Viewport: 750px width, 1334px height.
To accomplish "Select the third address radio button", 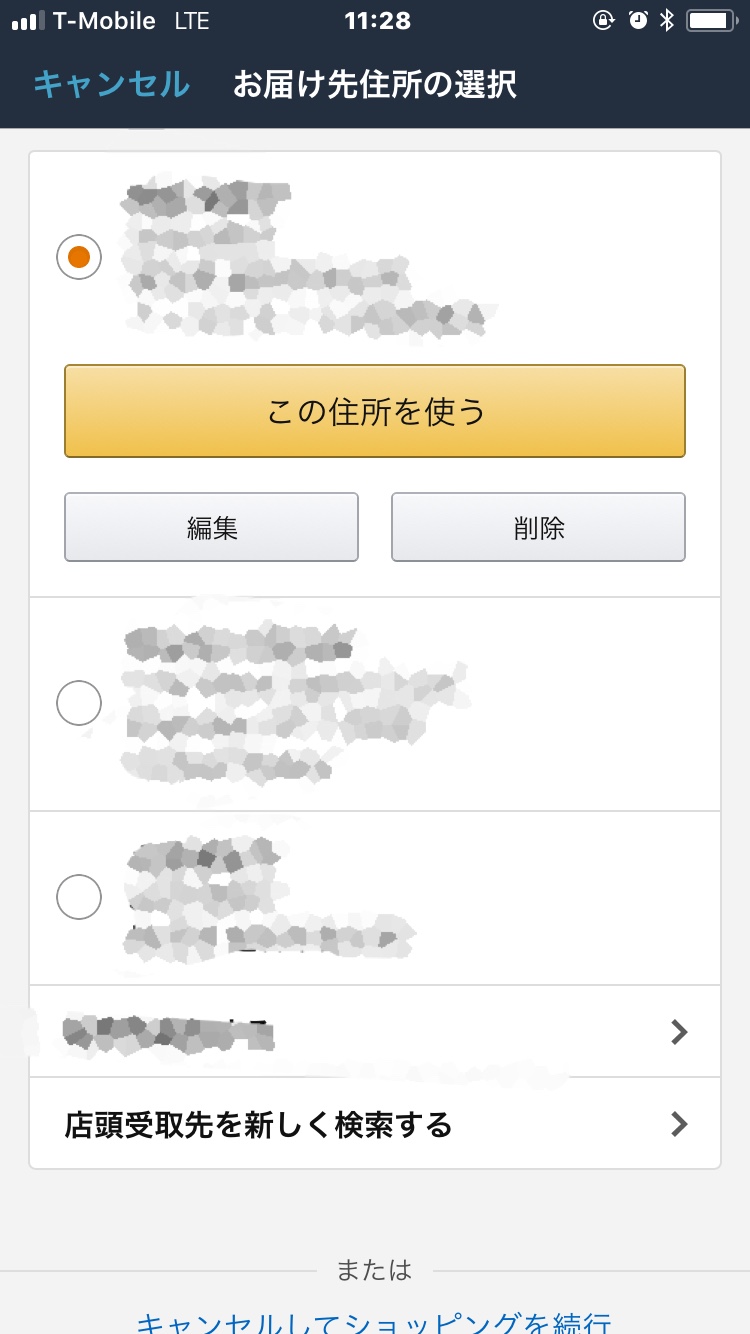I will tap(79, 897).
